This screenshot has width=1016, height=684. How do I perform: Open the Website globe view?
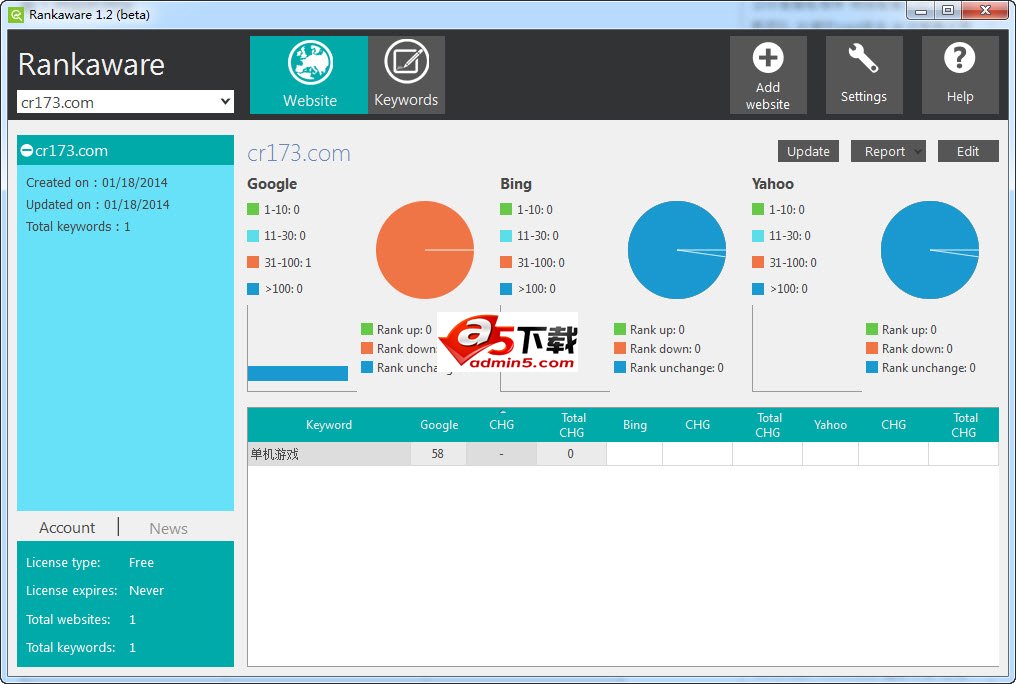309,75
